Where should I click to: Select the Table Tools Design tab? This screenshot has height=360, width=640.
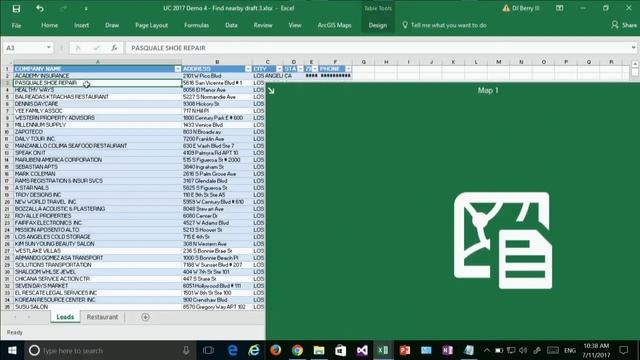[378, 25]
